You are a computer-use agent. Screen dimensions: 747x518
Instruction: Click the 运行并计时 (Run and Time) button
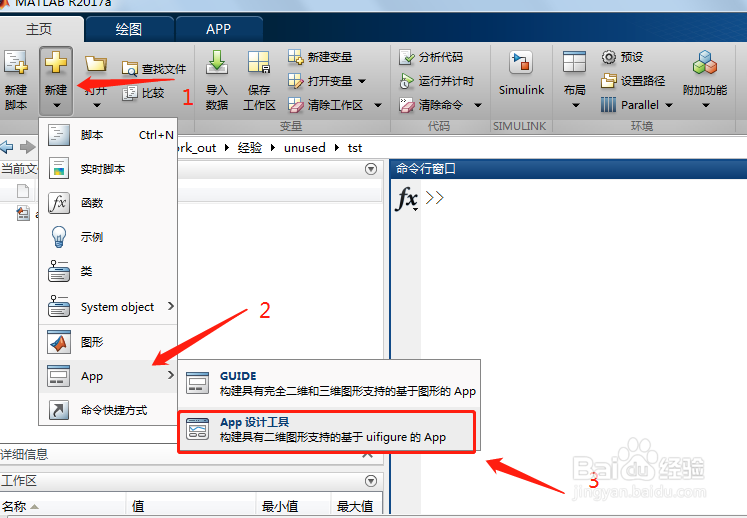click(x=436, y=81)
